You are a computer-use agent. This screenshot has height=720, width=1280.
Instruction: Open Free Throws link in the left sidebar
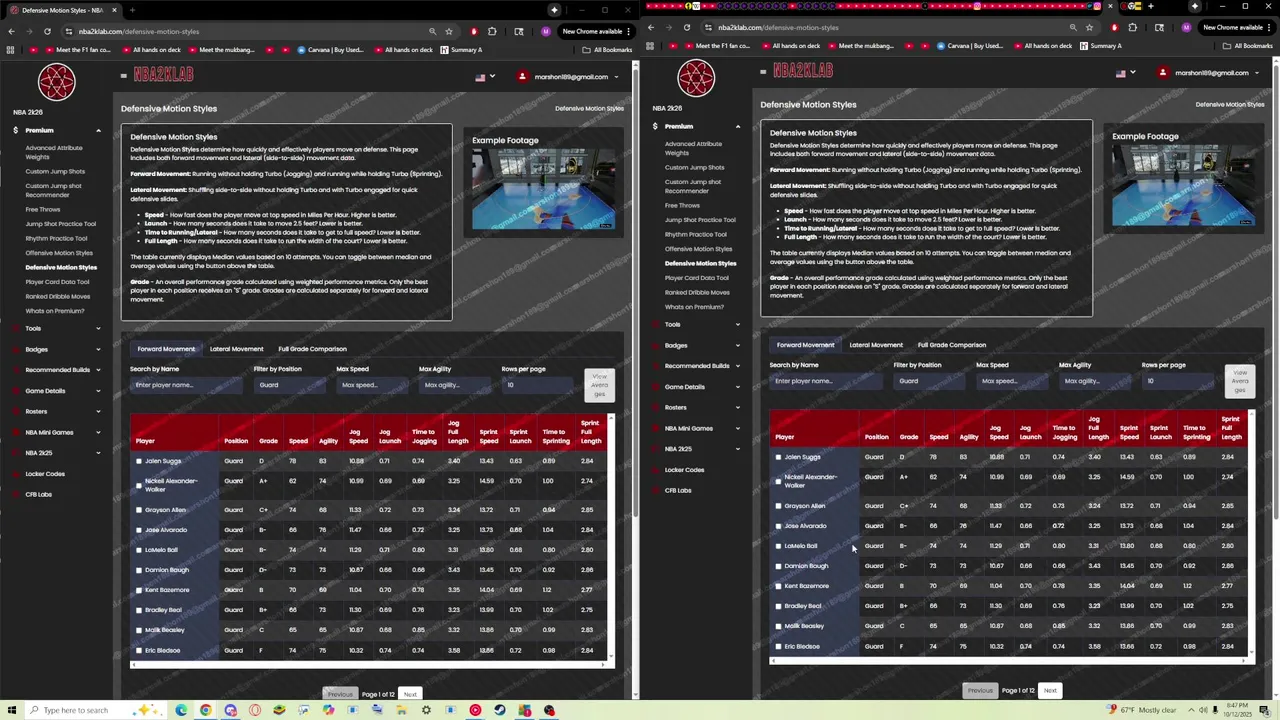[43, 210]
